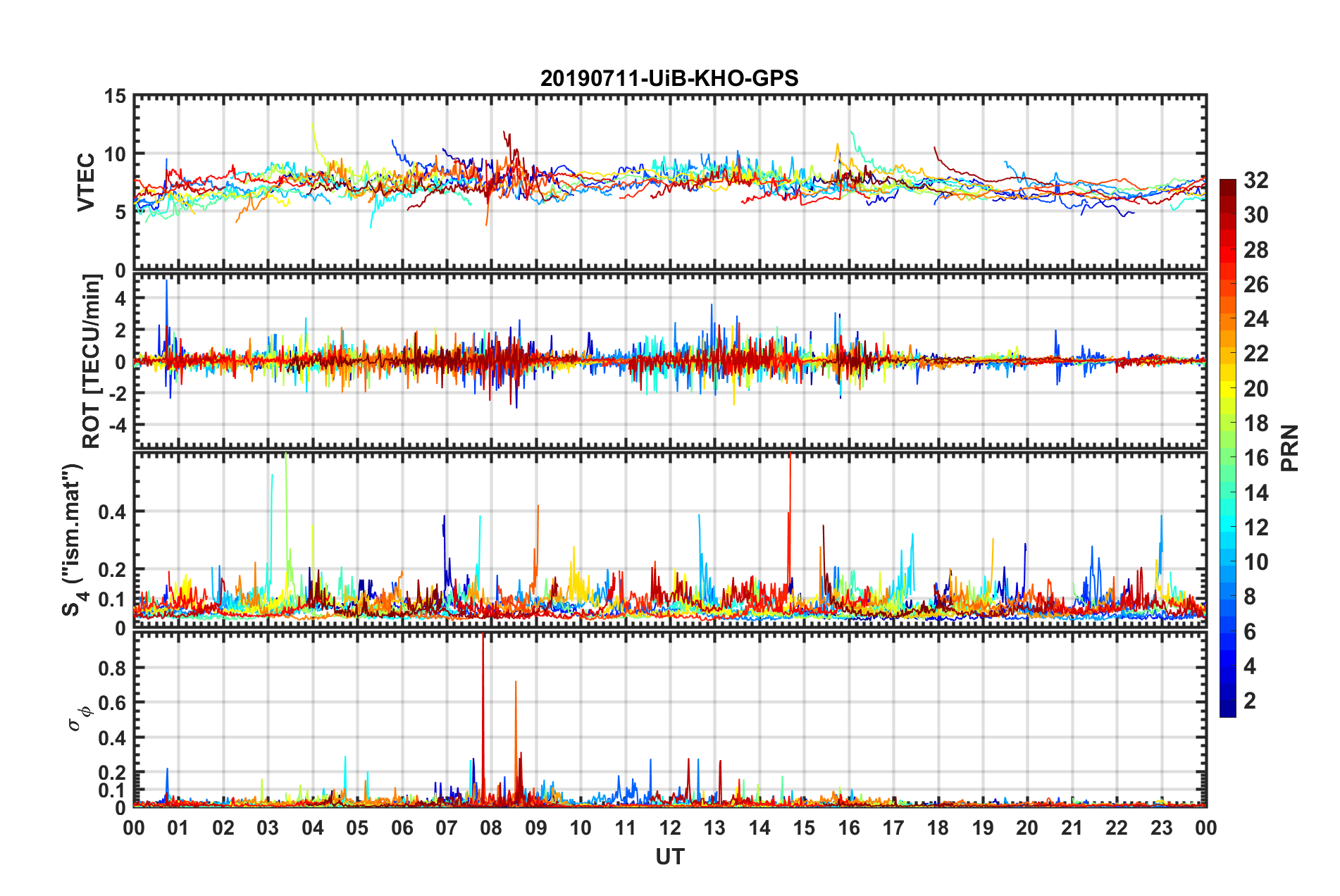Click colorbar tick label 26
This screenshot has width=1340, height=896.
click(x=1255, y=285)
